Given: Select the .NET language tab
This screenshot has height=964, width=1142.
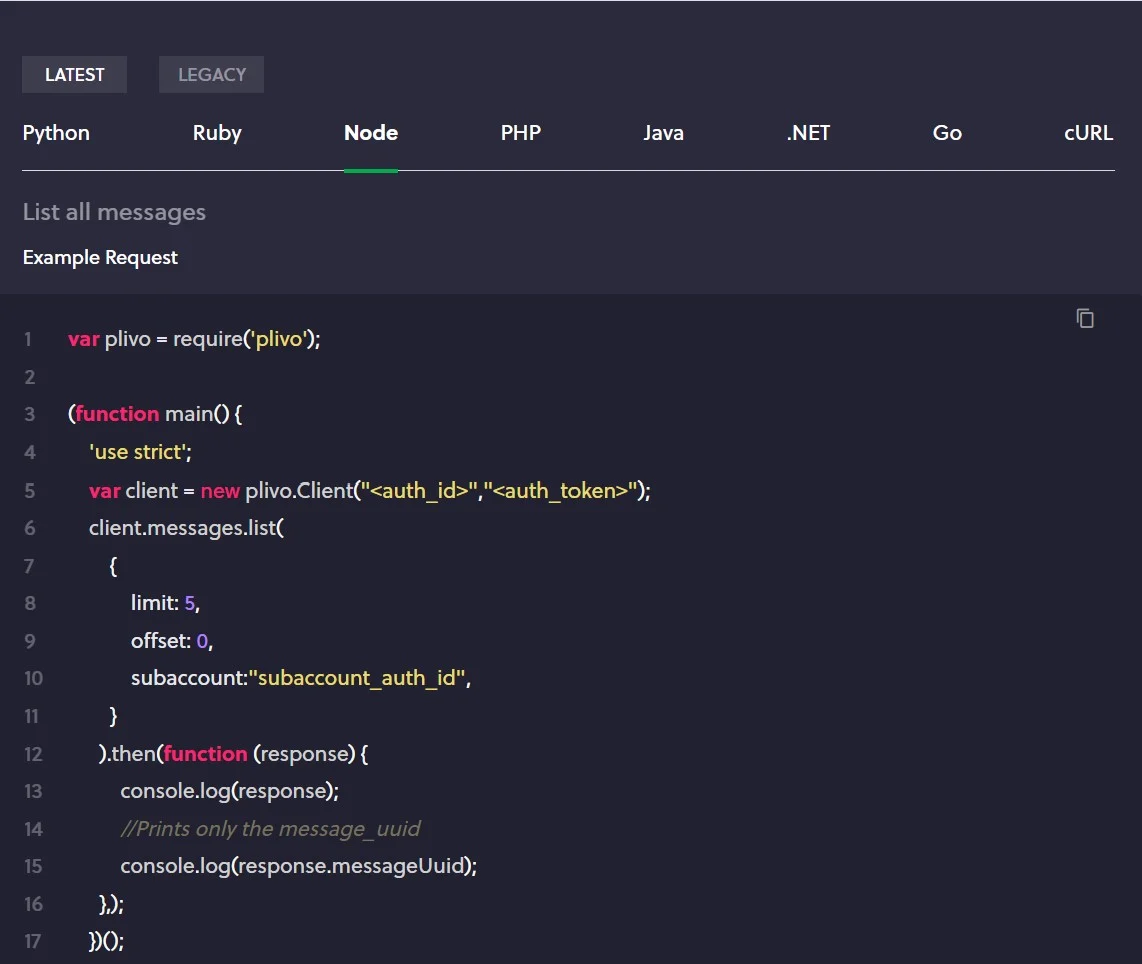Looking at the screenshot, I should pyautogui.click(x=808, y=133).
